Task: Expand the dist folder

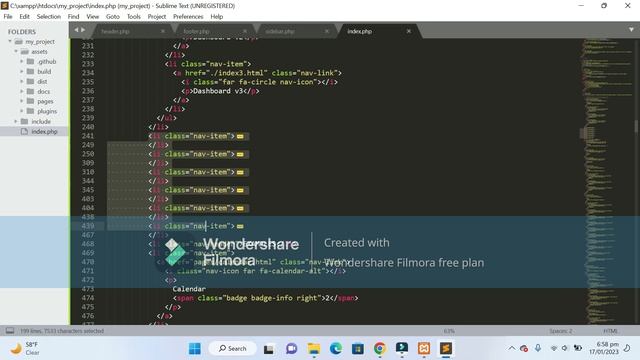Action: click(22, 81)
